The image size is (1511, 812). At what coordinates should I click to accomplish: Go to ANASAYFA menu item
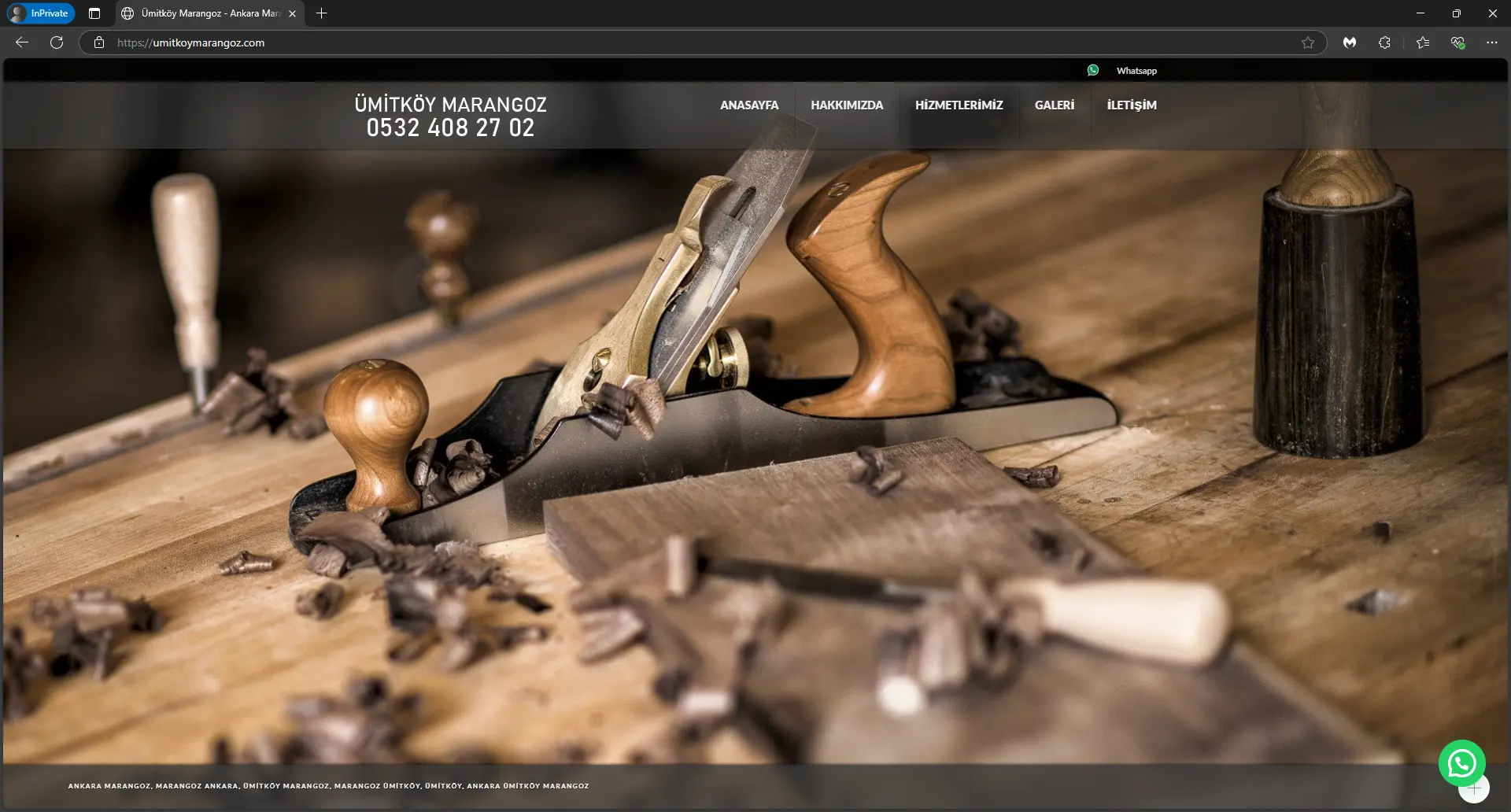coord(748,105)
